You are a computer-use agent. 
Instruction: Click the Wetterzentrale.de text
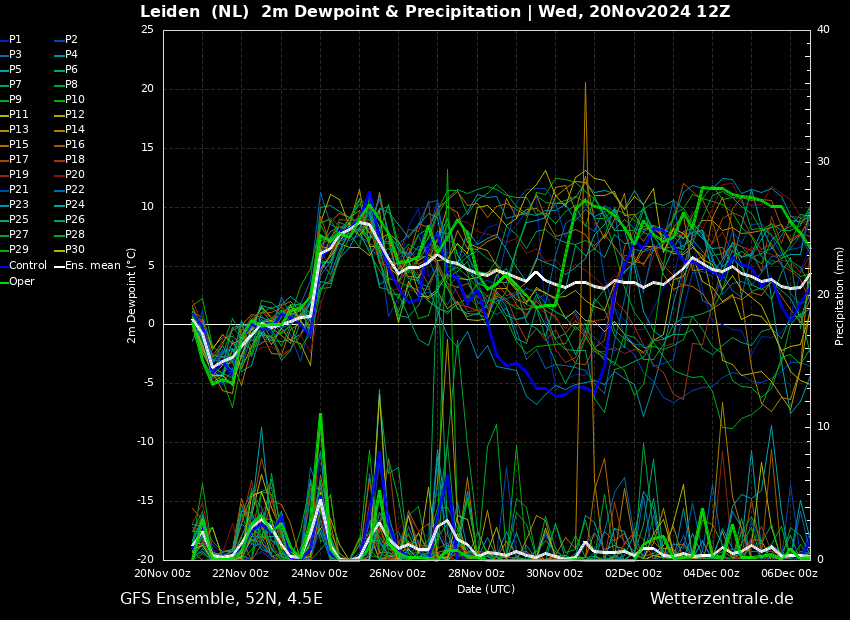point(722,599)
